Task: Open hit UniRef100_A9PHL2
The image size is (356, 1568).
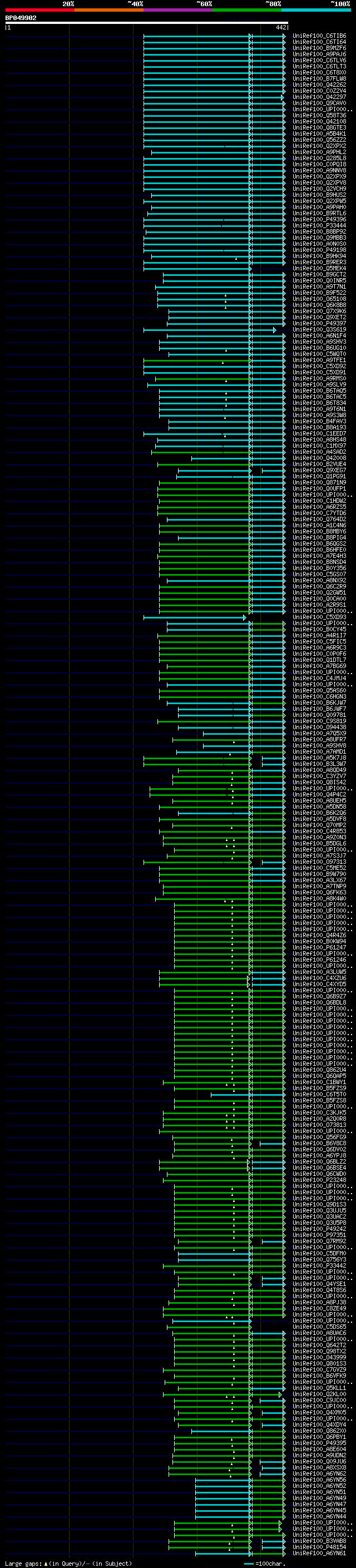Action: click(x=319, y=152)
